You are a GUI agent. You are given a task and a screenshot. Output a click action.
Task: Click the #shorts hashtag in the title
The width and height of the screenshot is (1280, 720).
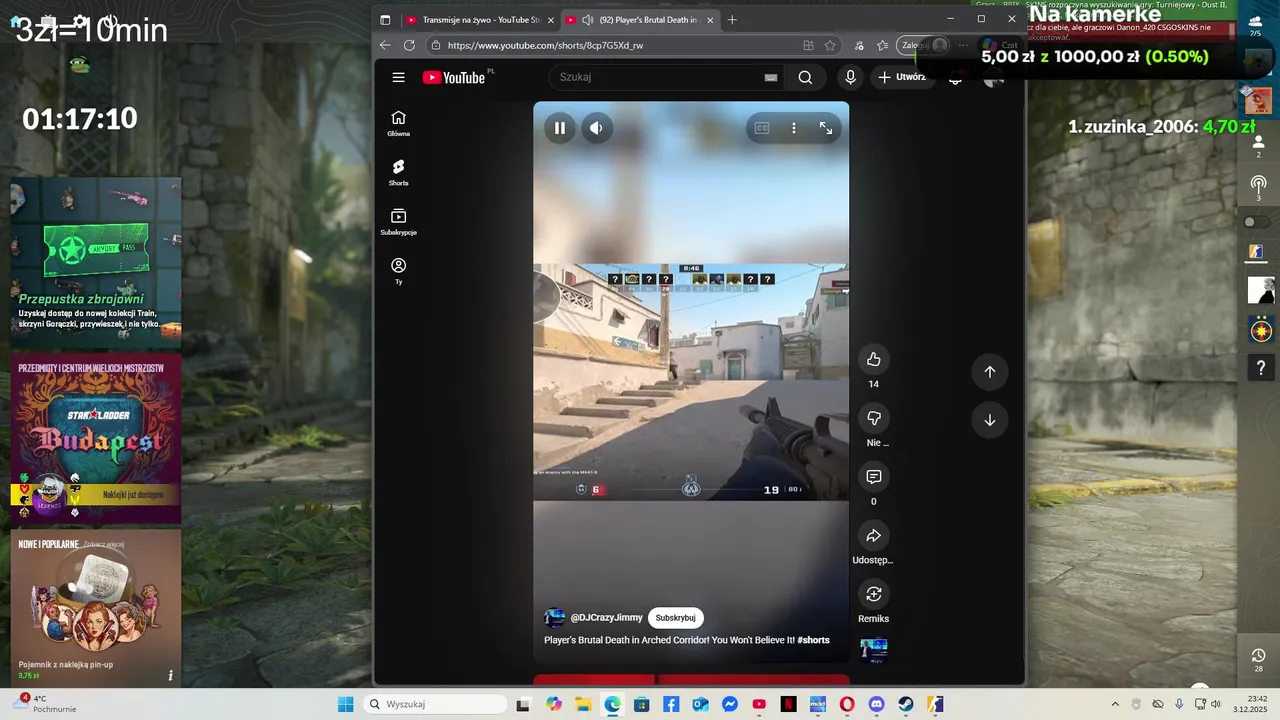click(x=813, y=640)
